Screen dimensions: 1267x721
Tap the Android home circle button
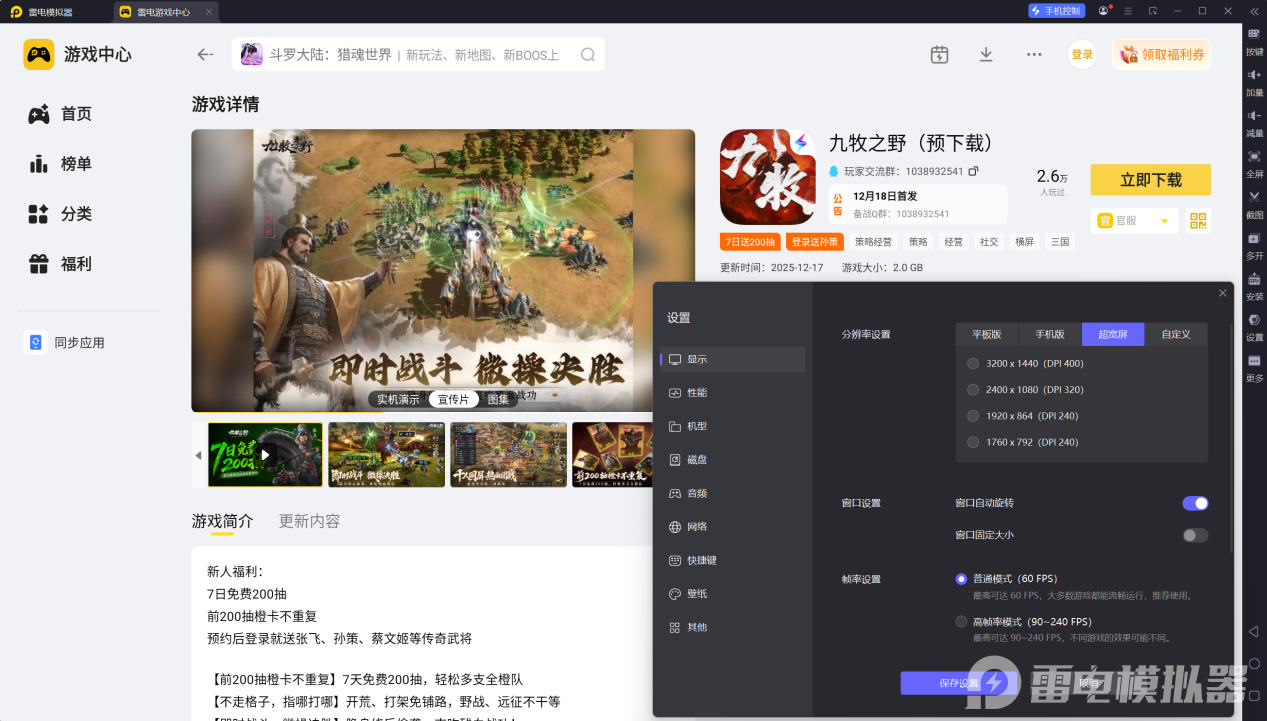1254,663
